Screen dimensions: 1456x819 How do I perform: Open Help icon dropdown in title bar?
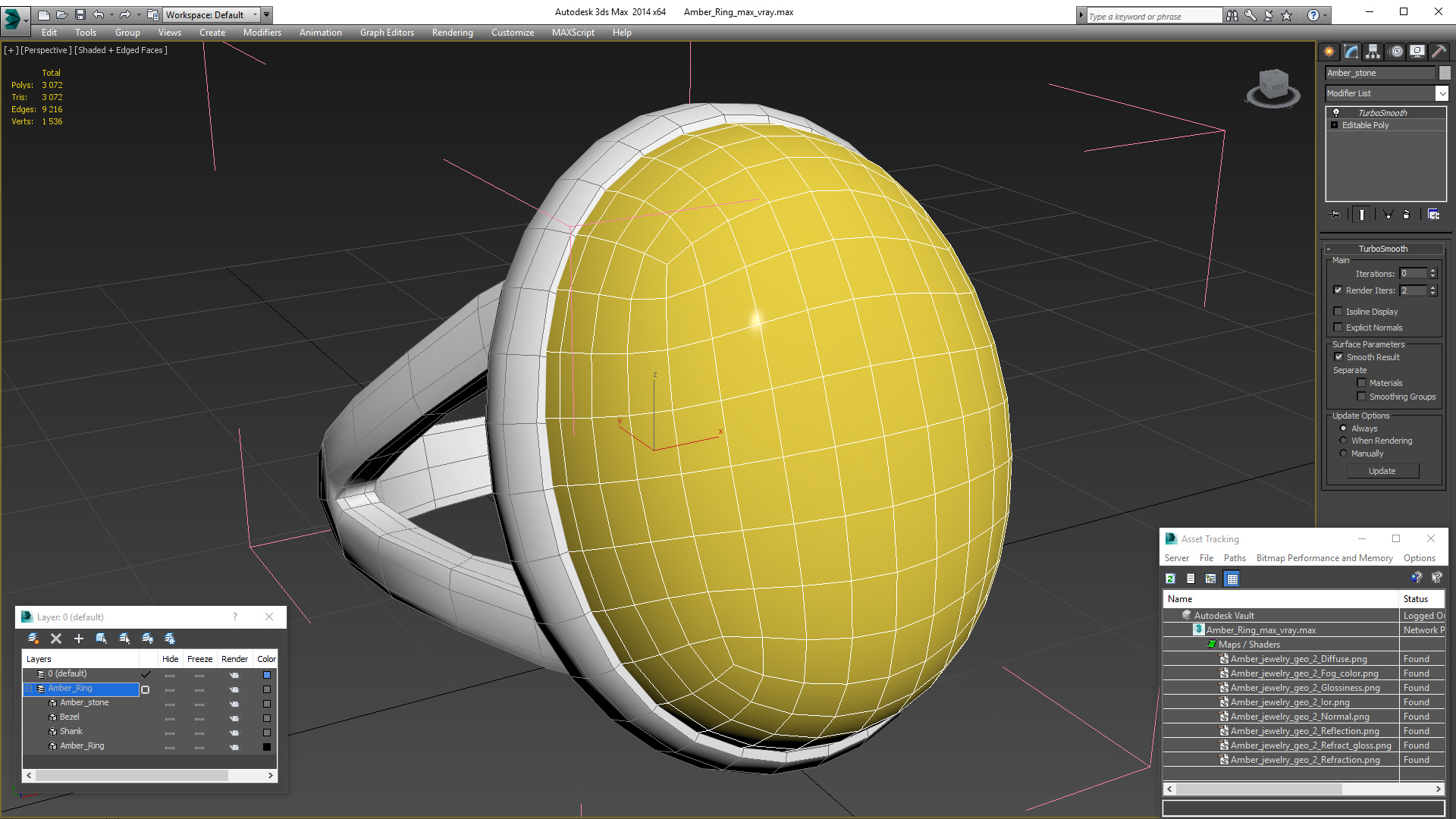pyautogui.click(x=1326, y=15)
